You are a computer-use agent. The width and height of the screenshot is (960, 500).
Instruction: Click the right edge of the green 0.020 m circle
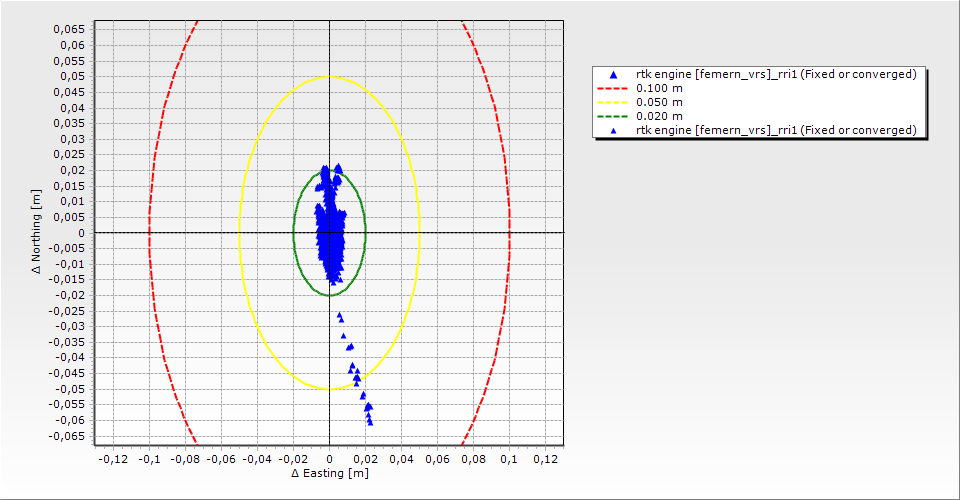(365, 233)
